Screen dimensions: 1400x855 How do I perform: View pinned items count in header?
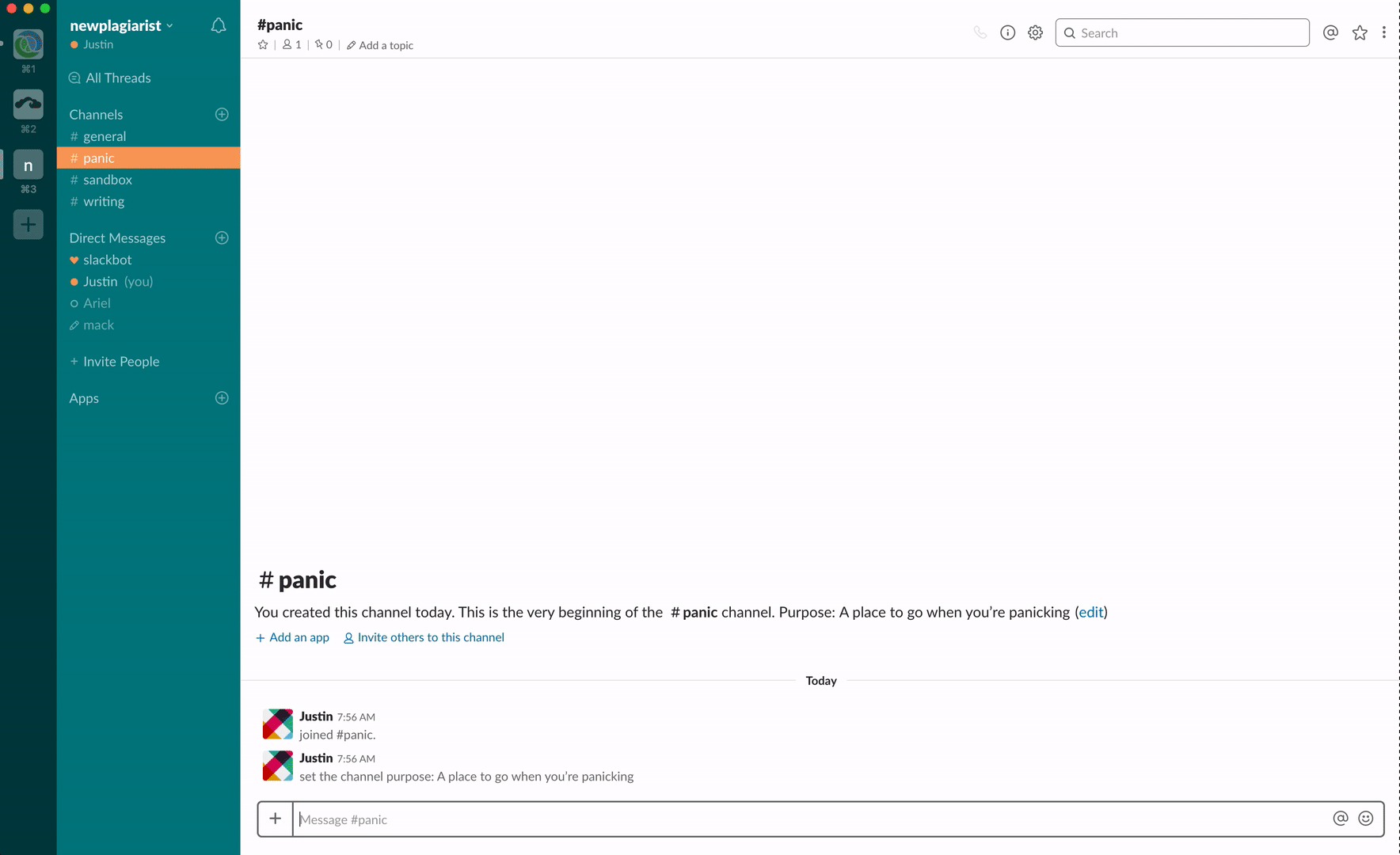tap(324, 45)
